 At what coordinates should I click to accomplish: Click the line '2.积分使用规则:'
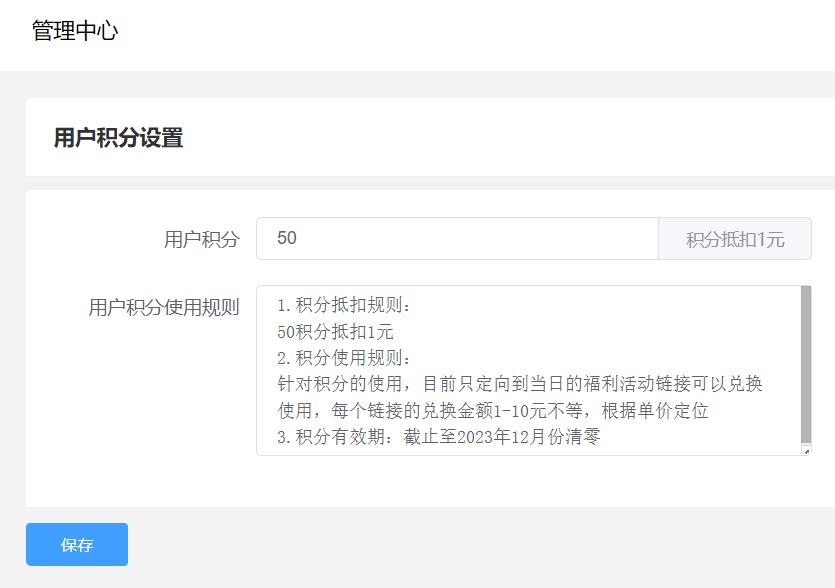coord(344,358)
